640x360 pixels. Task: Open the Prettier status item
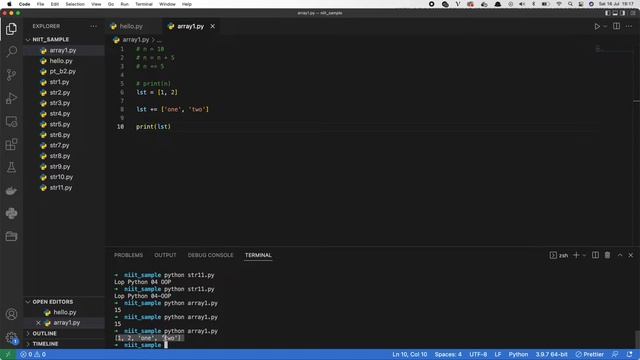point(589,354)
